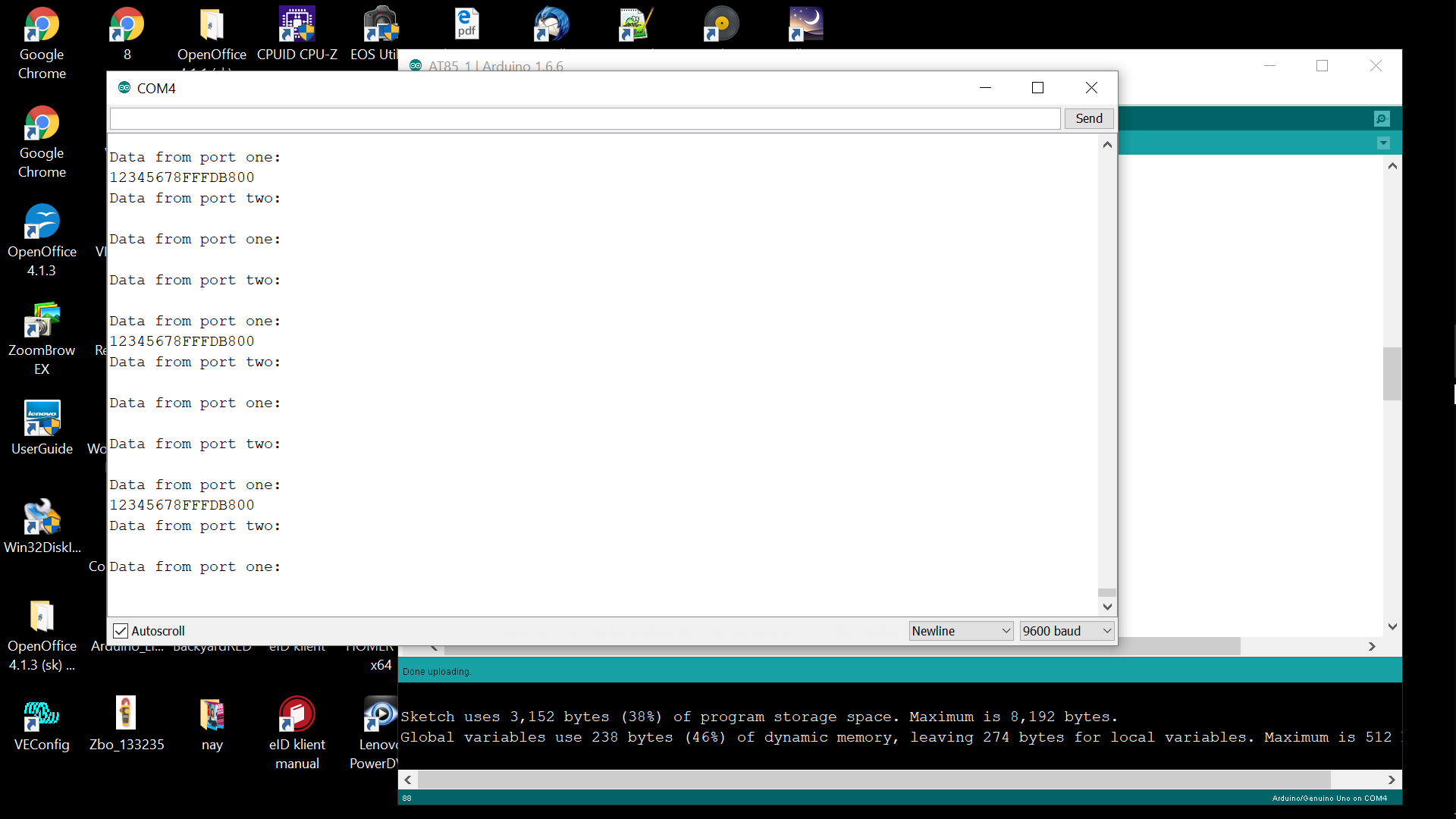This screenshot has width=1456, height=819.
Task: Open Zbo_133235 file on desktop
Action: click(x=126, y=714)
